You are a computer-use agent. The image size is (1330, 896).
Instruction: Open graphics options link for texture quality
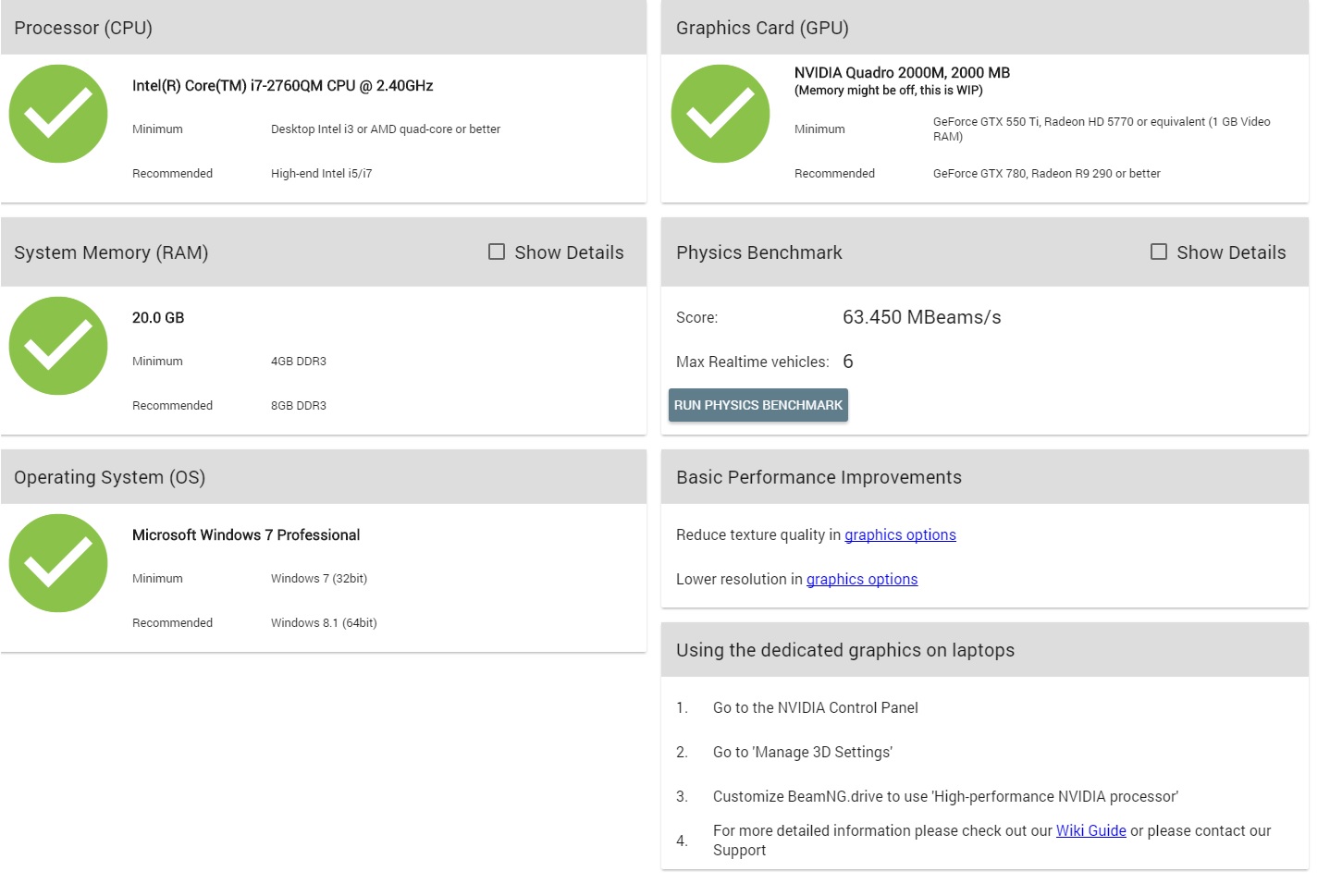pyautogui.click(x=900, y=534)
